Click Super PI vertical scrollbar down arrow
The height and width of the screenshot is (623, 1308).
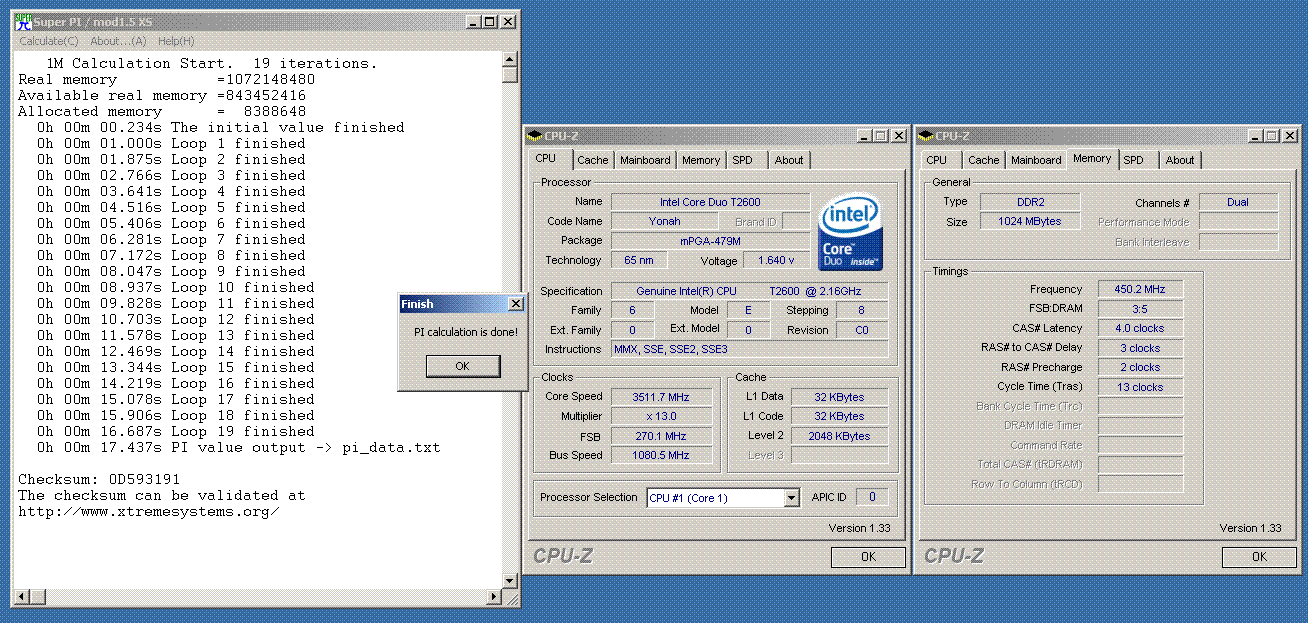510,581
